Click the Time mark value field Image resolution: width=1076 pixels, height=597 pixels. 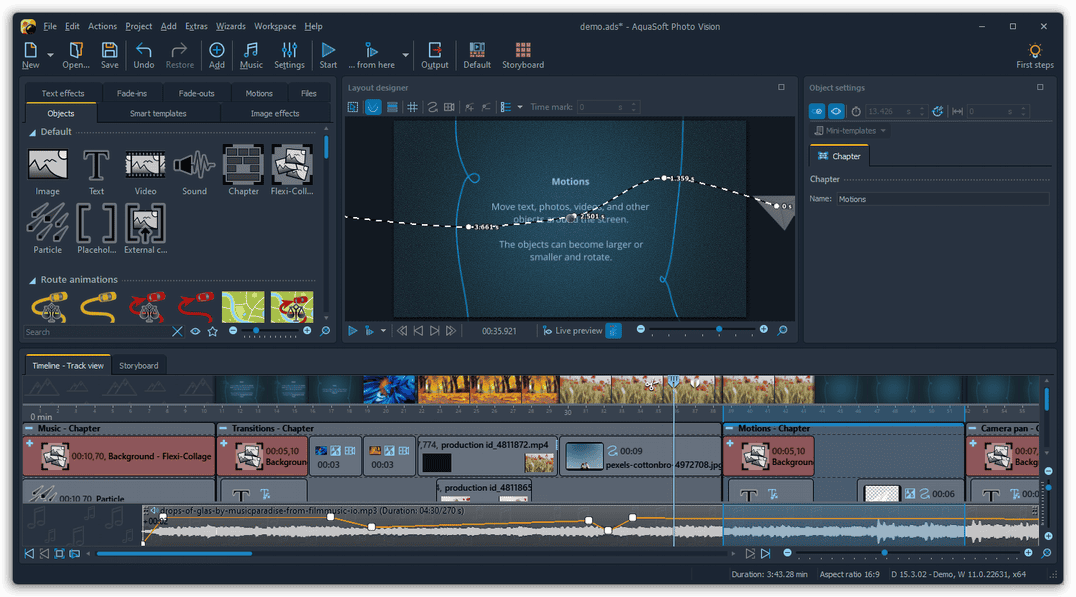pyautogui.click(x=598, y=107)
